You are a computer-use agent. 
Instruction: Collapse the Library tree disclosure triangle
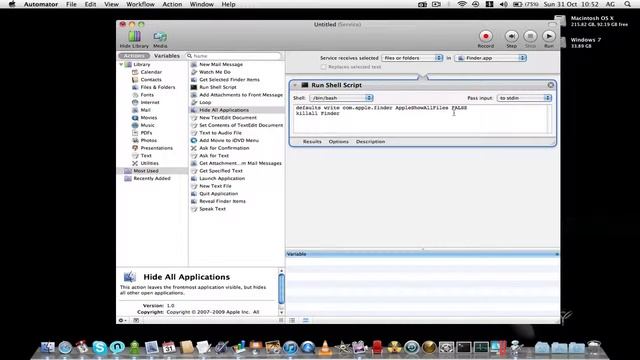tap(121, 64)
